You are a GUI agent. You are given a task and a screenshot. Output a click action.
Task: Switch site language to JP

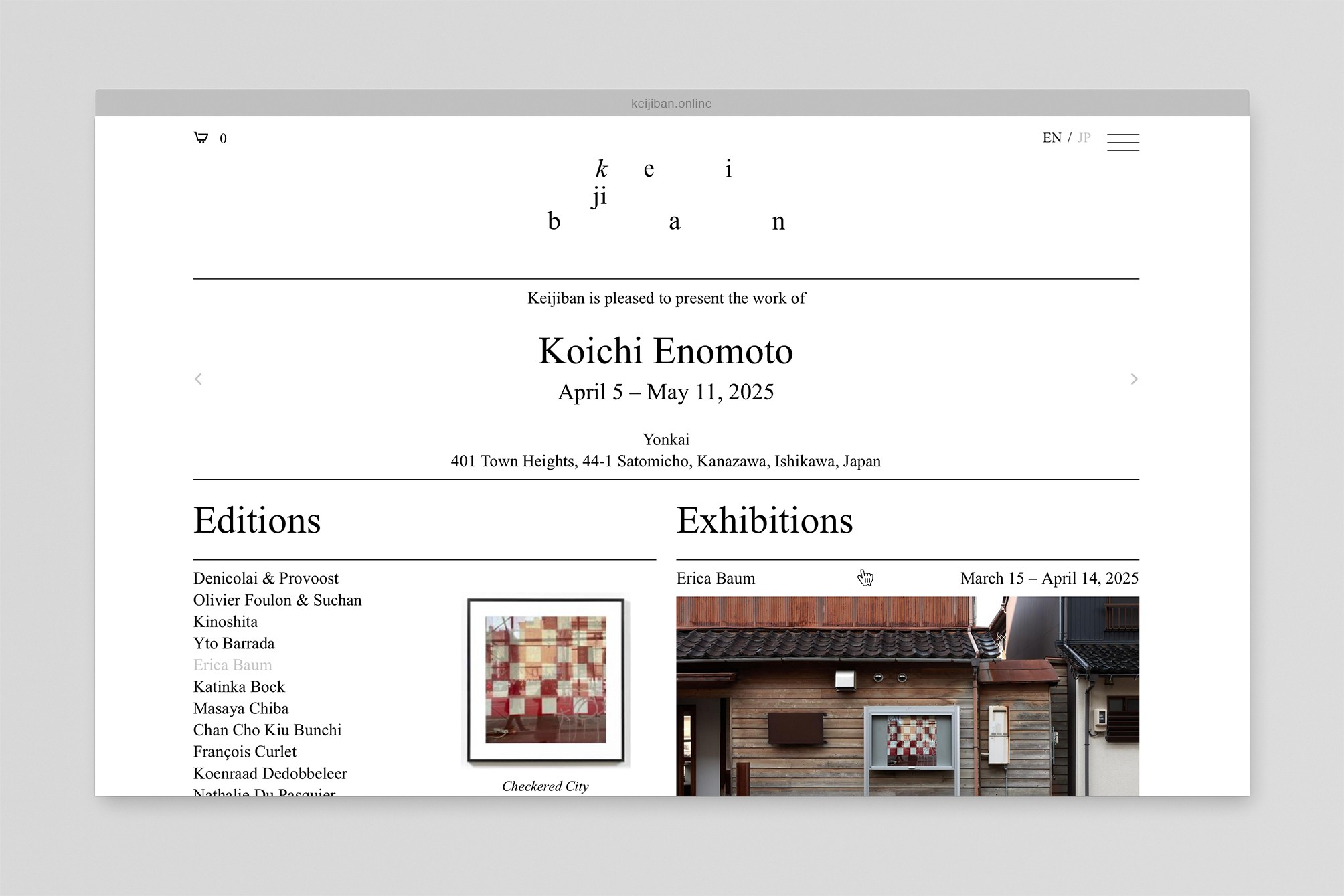1084,137
